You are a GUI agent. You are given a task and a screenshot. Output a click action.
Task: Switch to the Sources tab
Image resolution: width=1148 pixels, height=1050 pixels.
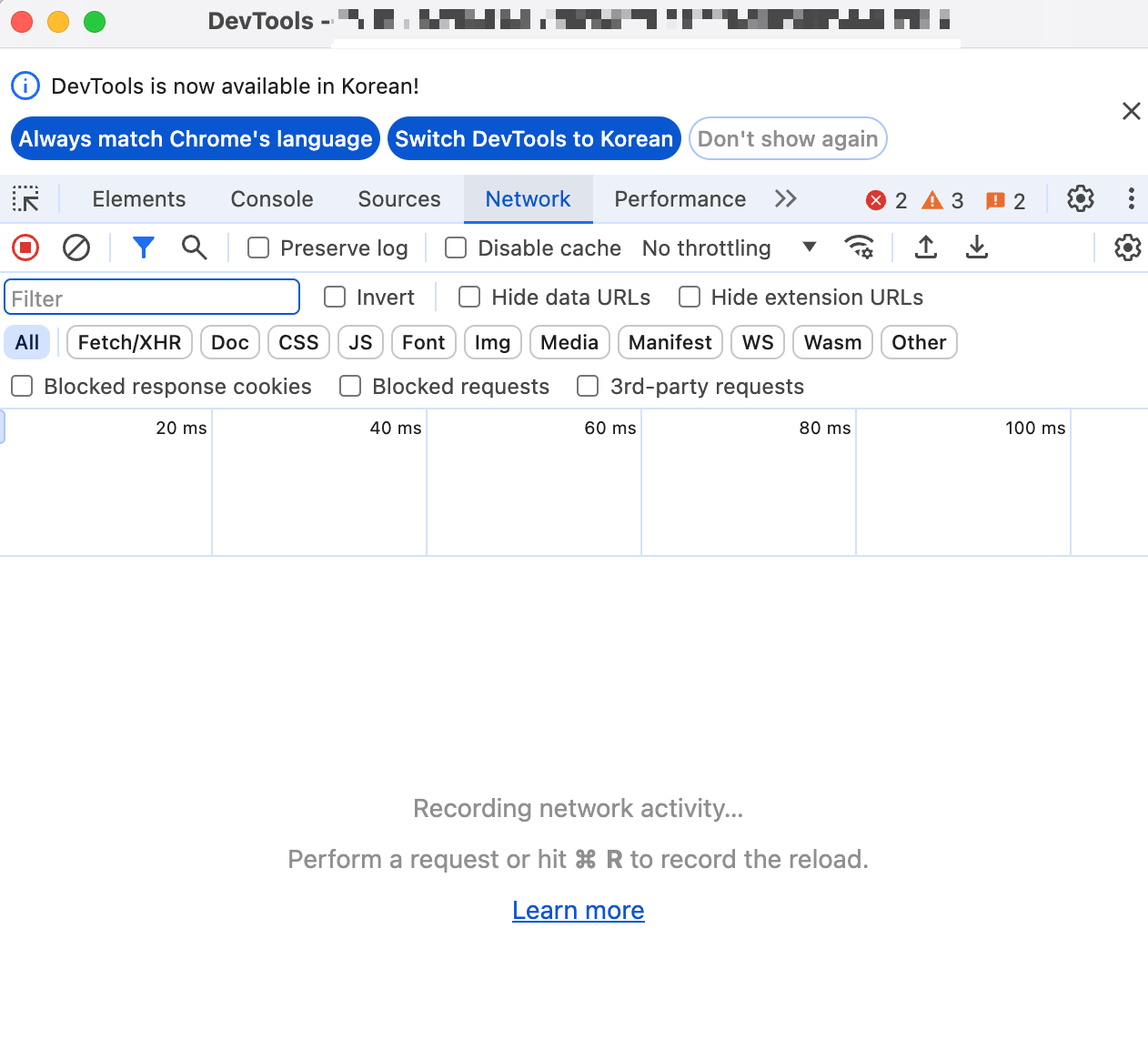(399, 198)
